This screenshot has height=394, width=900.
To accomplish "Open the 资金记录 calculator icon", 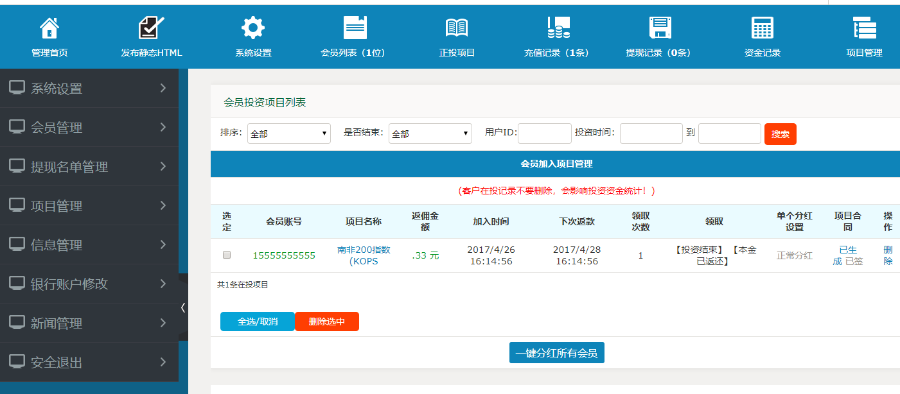I will tap(762, 28).
